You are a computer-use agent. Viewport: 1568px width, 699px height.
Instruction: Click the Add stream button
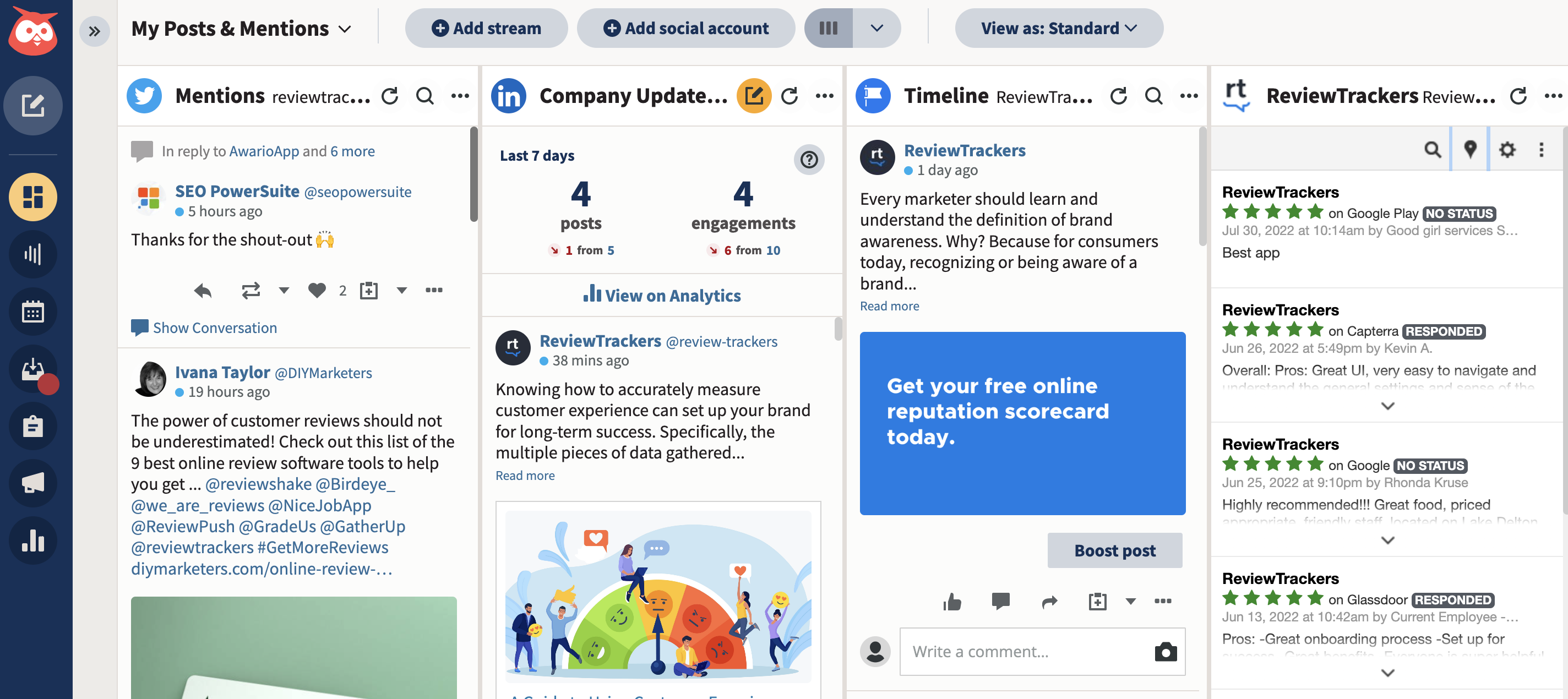486,28
